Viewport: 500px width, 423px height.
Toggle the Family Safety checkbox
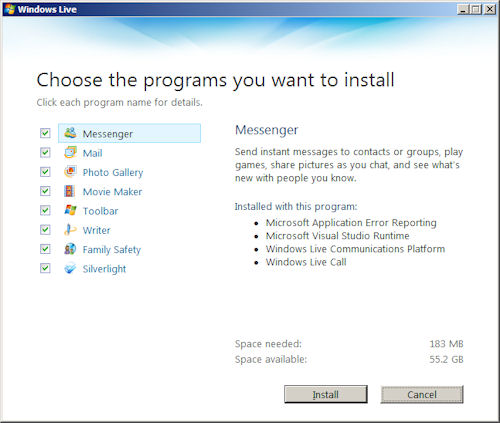45,249
